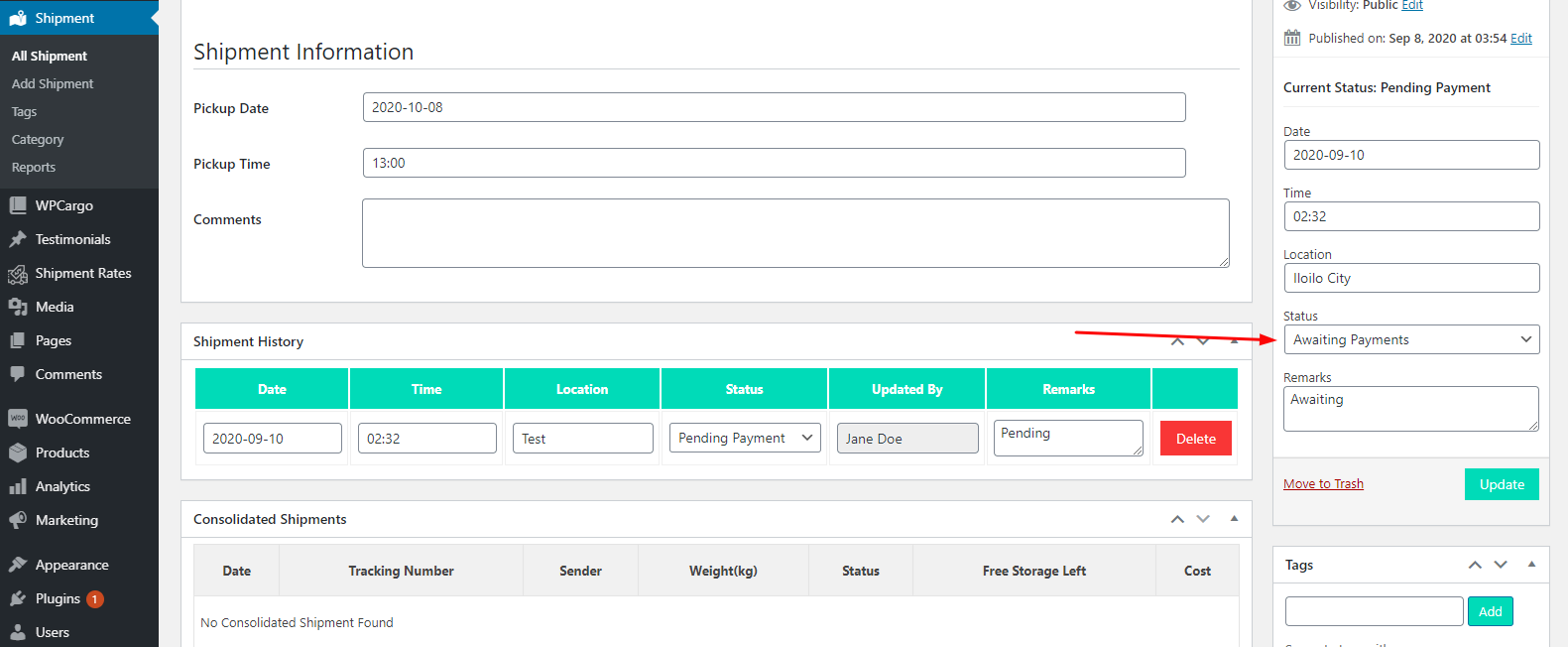
Task: Click the Move to Trash link
Action: (x=1323, y=484)
